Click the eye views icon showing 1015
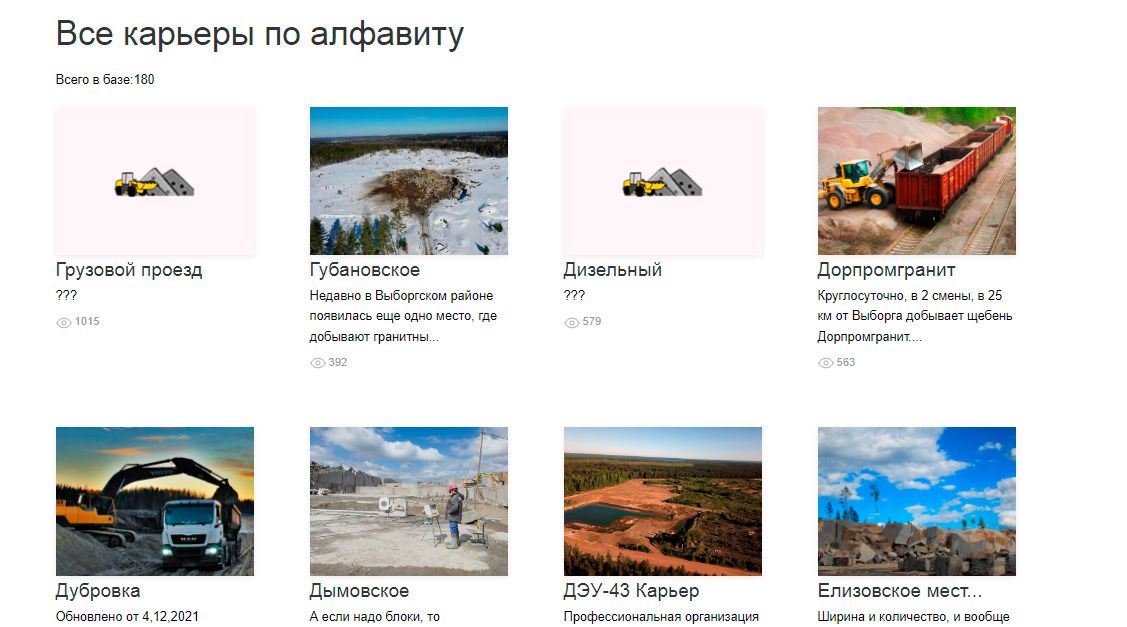The image size is (1127, 627). 63,322
